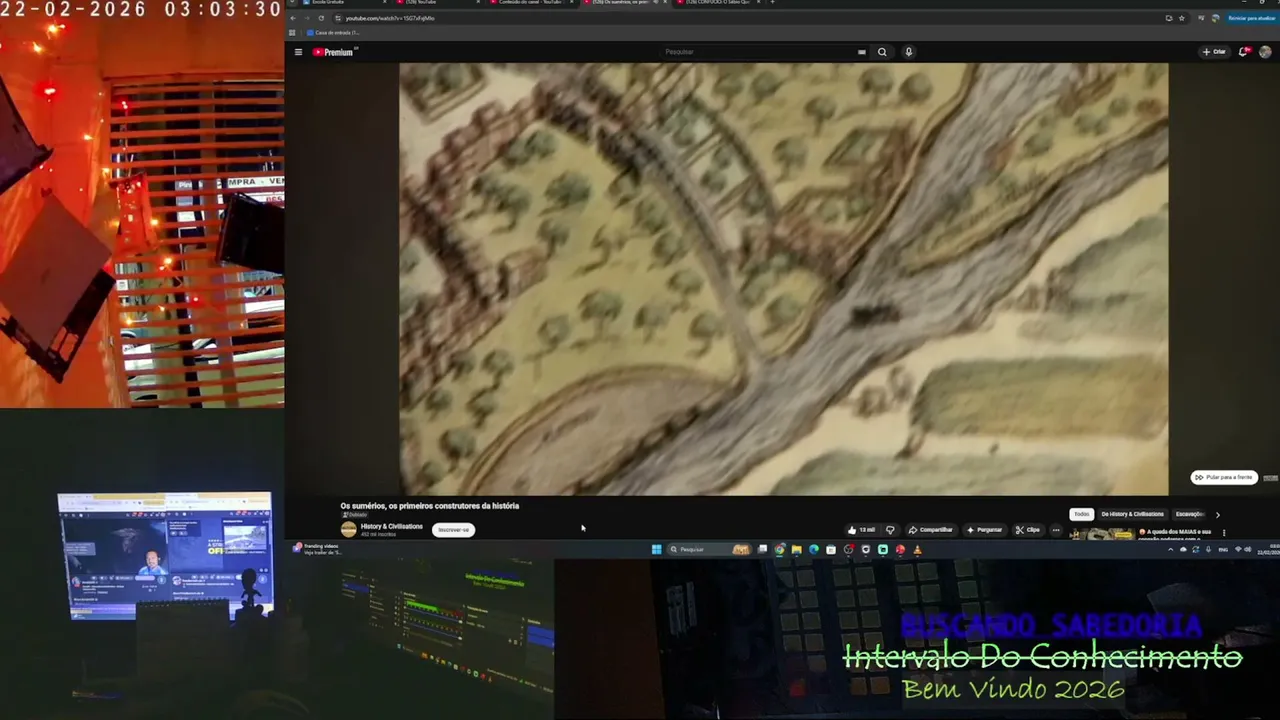Go to YouTube Premium home logo

[335, 52]
